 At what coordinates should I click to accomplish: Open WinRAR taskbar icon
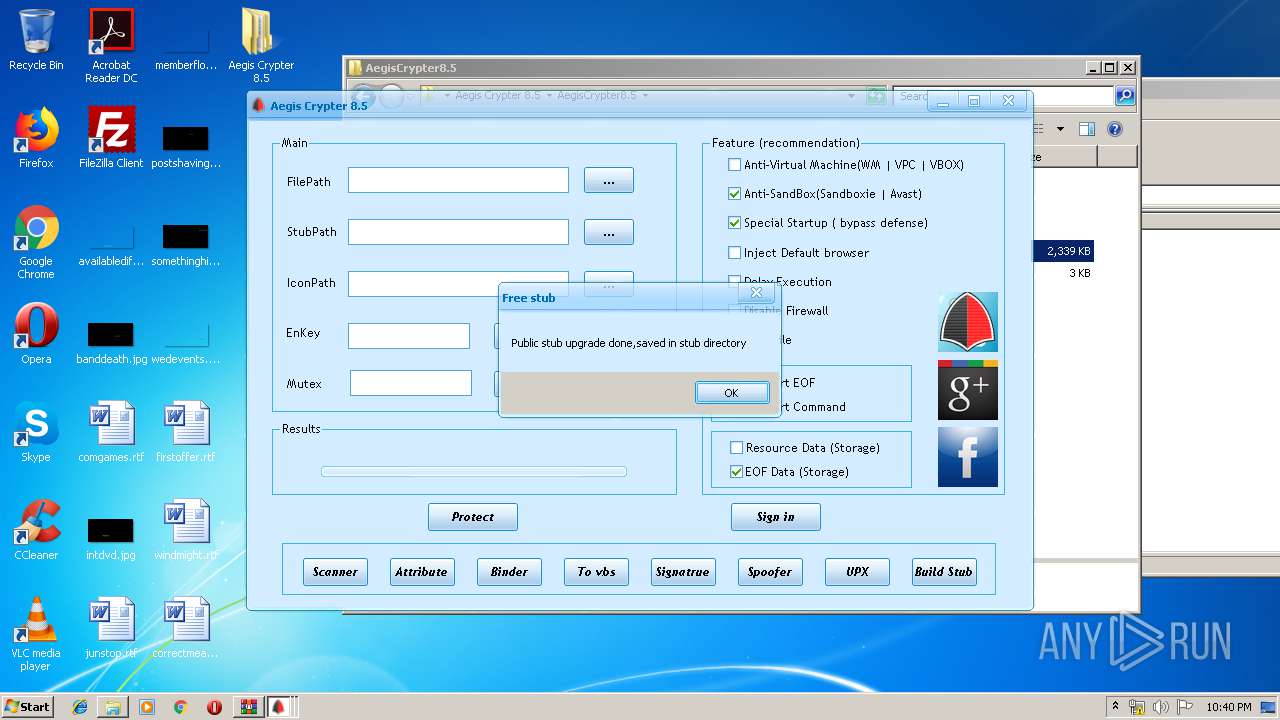248,707
